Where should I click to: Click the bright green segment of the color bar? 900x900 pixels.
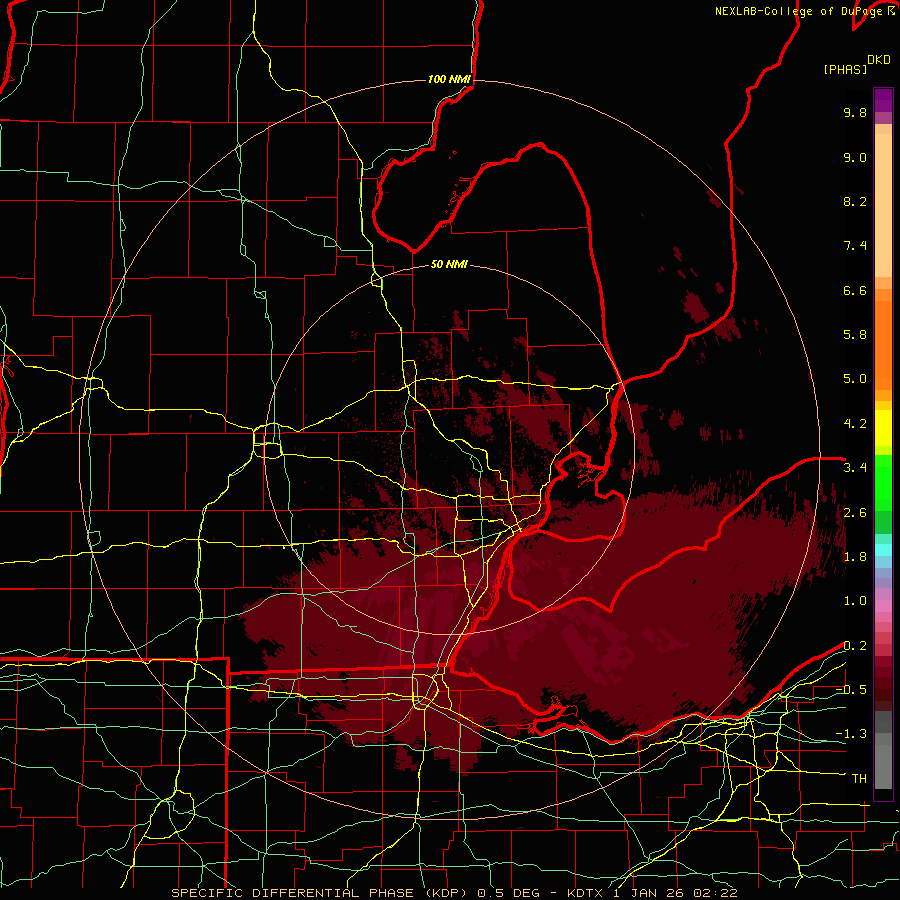point(883,483)
